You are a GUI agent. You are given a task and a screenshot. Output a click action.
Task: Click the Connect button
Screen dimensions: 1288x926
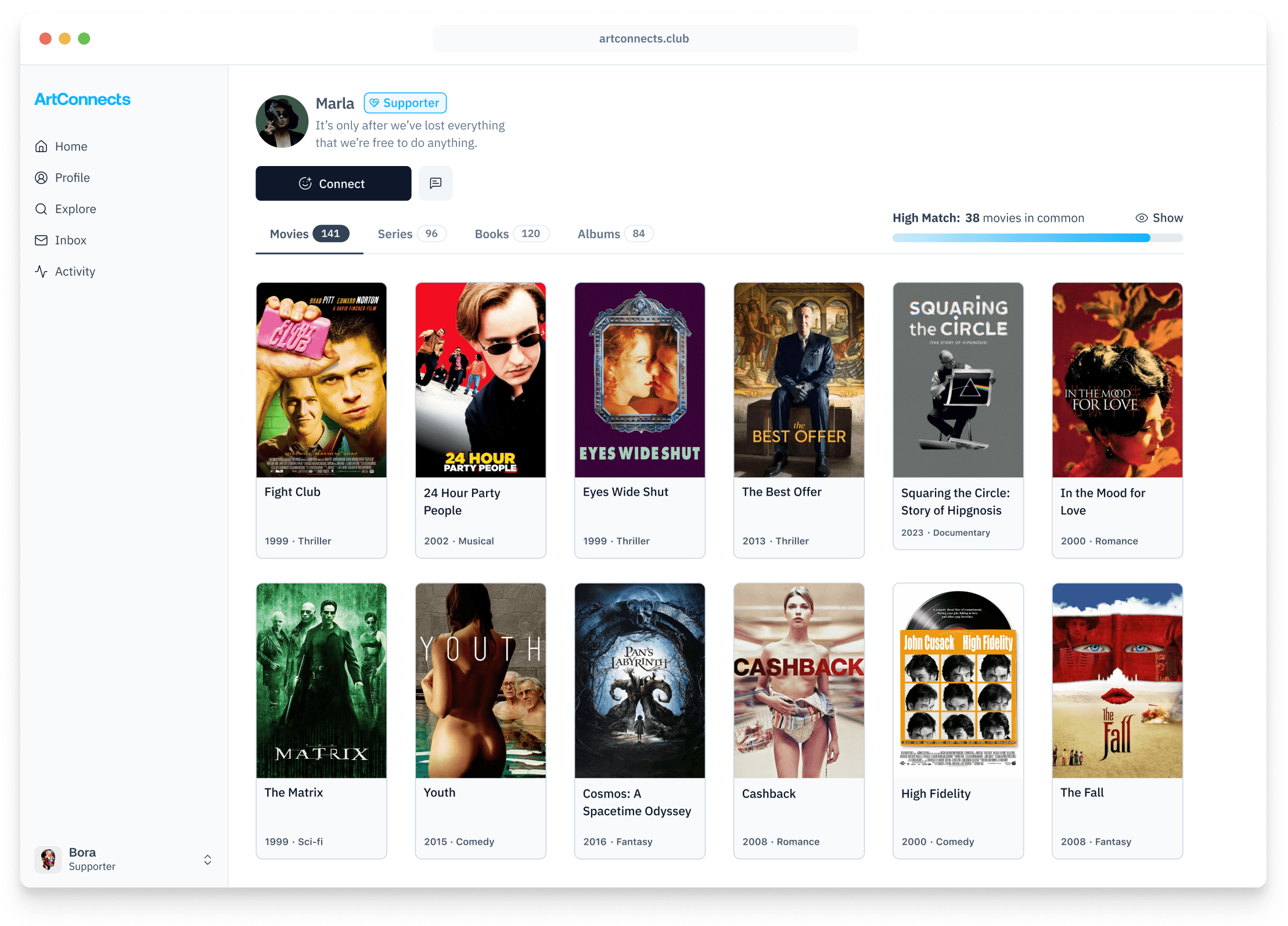click(333, 183)
